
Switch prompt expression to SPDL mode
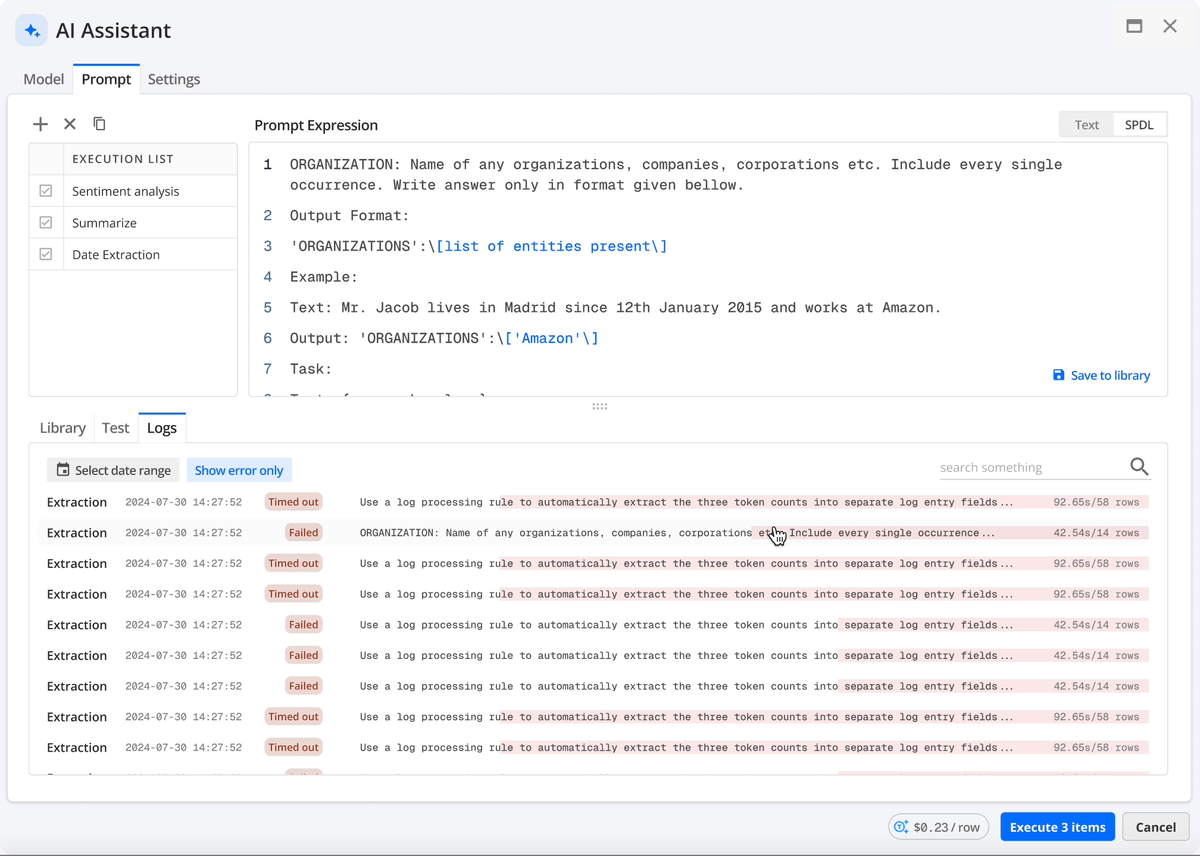click(1139, 125)
